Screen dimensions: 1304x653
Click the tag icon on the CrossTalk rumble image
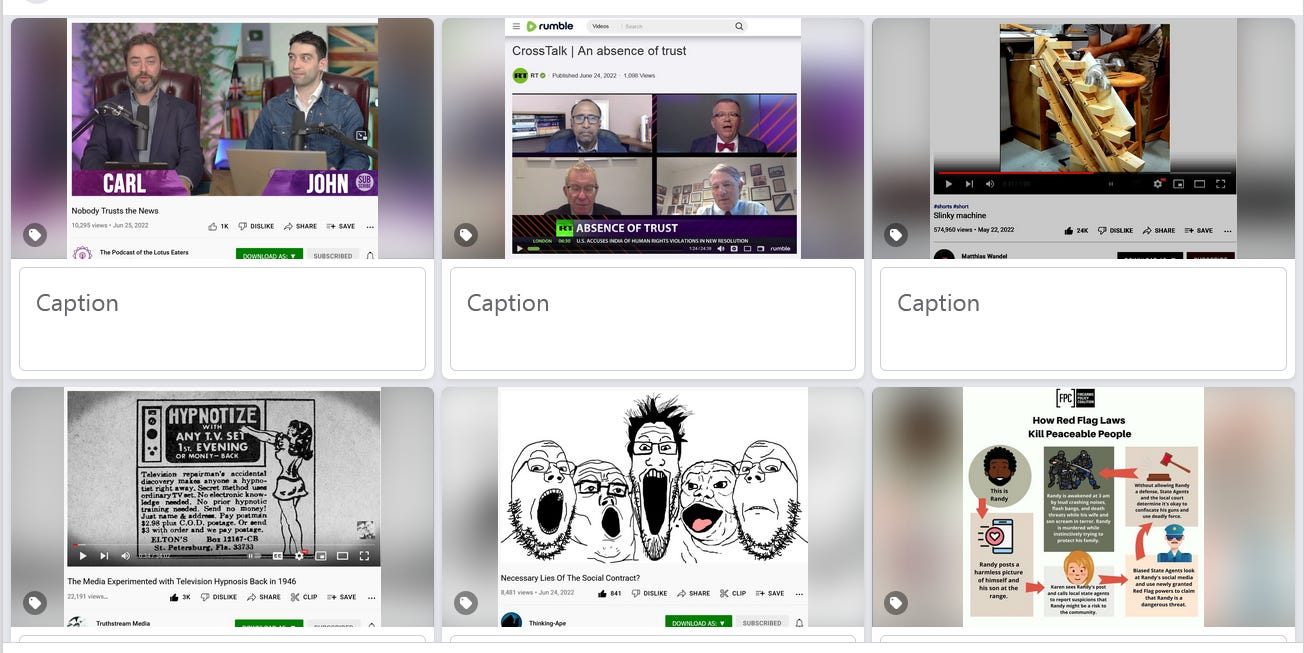466,236
